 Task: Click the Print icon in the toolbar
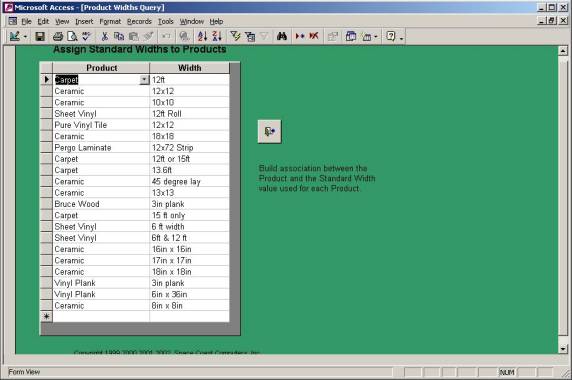(x=58, y=36)
